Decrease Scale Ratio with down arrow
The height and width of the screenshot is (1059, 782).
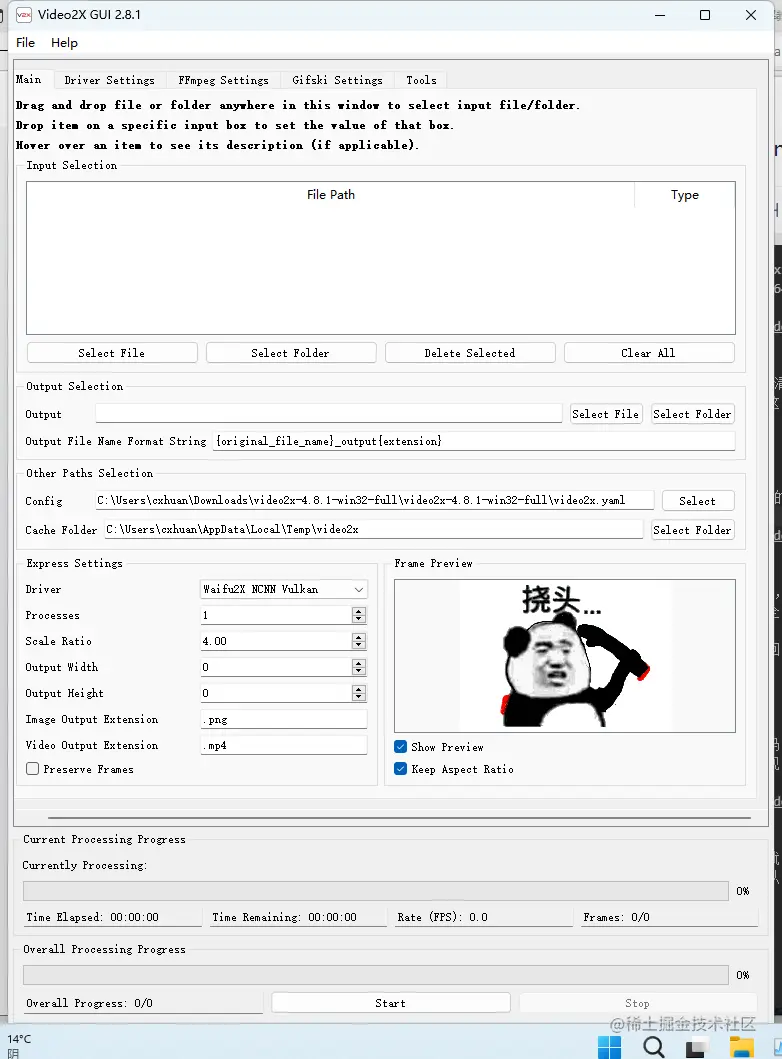(x=359, y=644)
